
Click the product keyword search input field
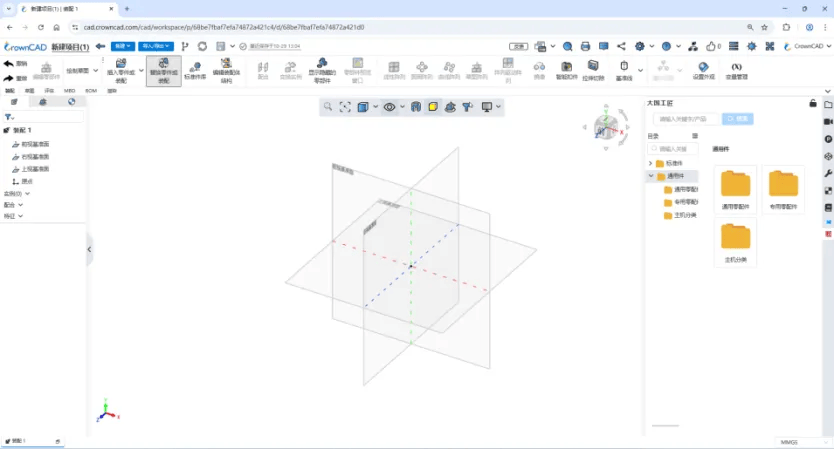687,118
